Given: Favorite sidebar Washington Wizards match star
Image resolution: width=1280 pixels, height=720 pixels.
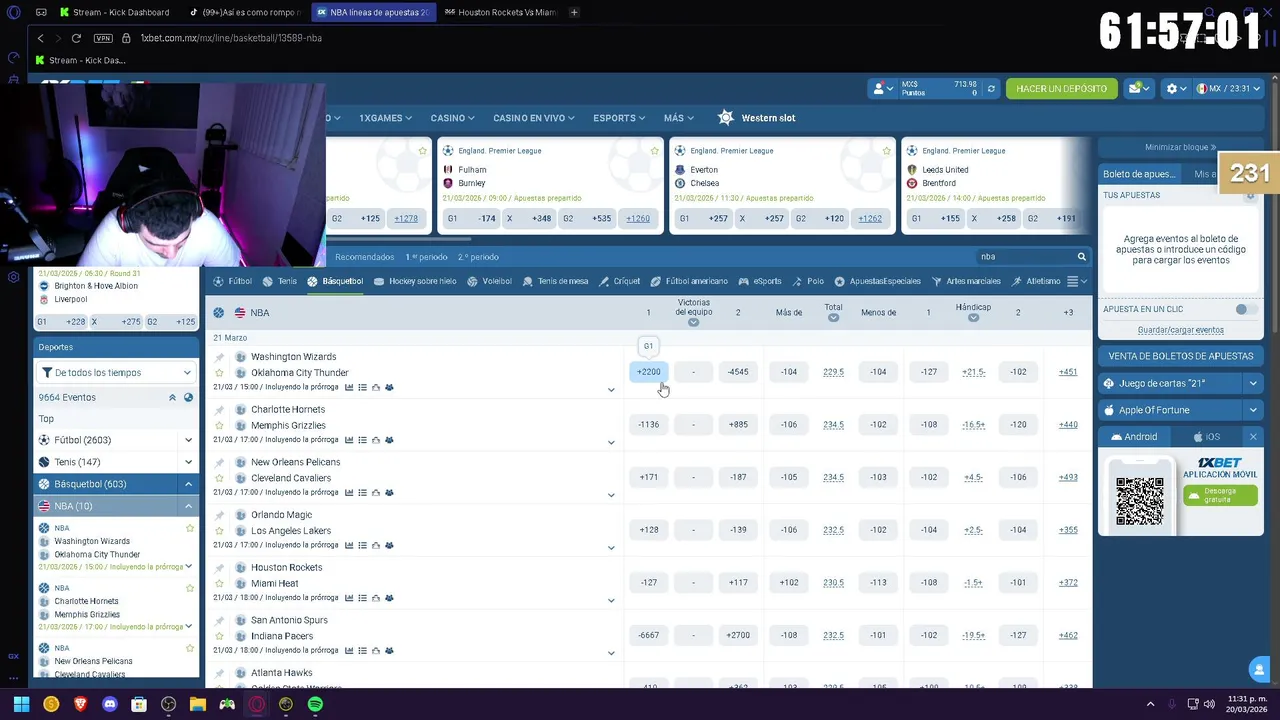Looking at the screenshot, I should [x=189, y=528].
